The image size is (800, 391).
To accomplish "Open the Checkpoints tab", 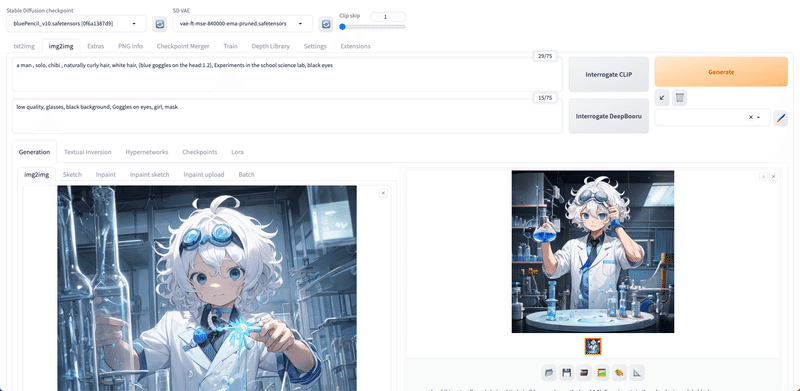I will (x=199, y=152).
